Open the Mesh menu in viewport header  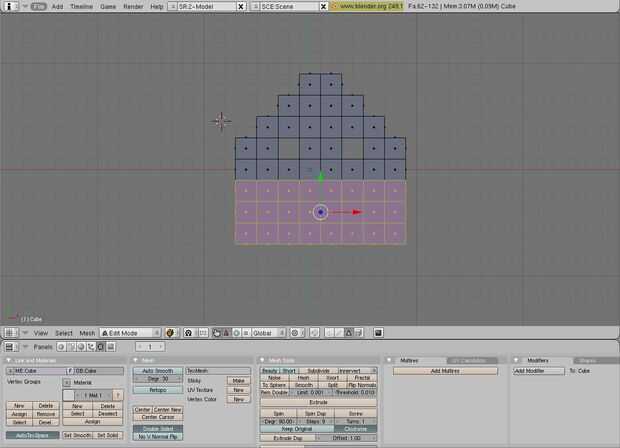coord(87,333)
